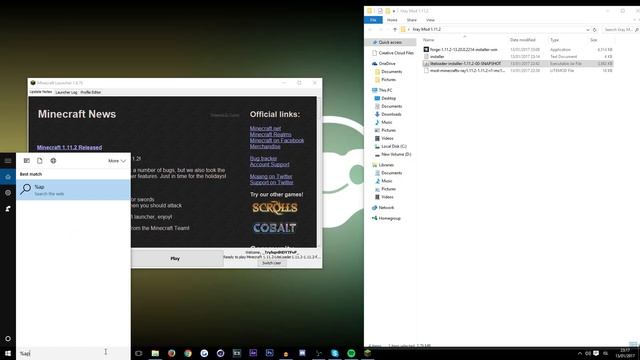
Task: Open the Account Support link
Action: pos(269,164)
